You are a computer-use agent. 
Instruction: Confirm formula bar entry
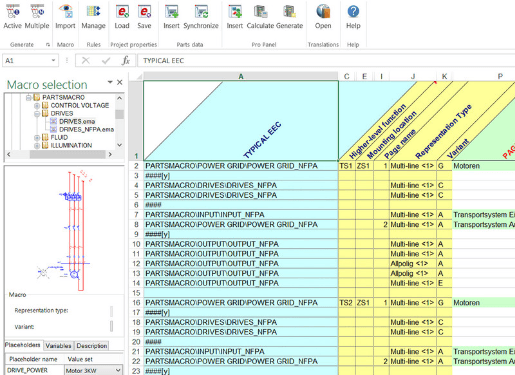tap(106, 60)
